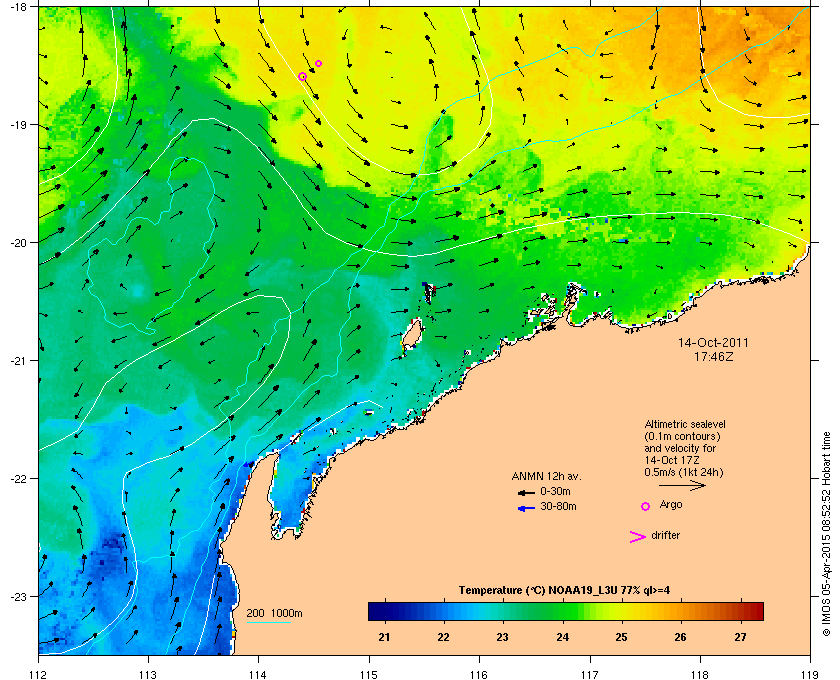Click the black 0-30m arrow legend symbol
Image resolution: width=840 pixels, height=680 pixels.
coord(526,492)
